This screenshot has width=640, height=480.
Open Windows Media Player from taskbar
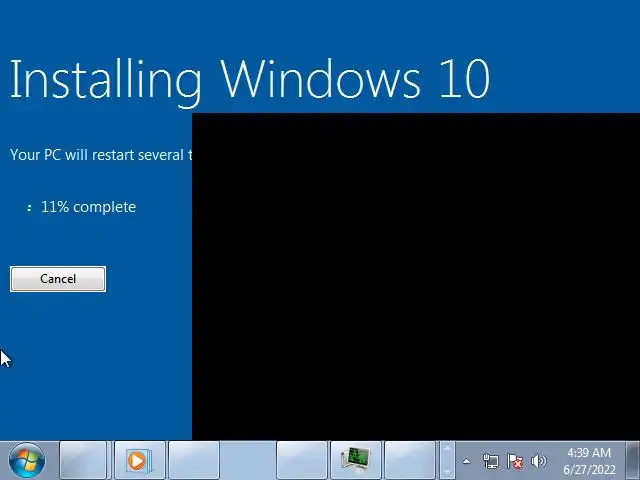click(140, 461)
